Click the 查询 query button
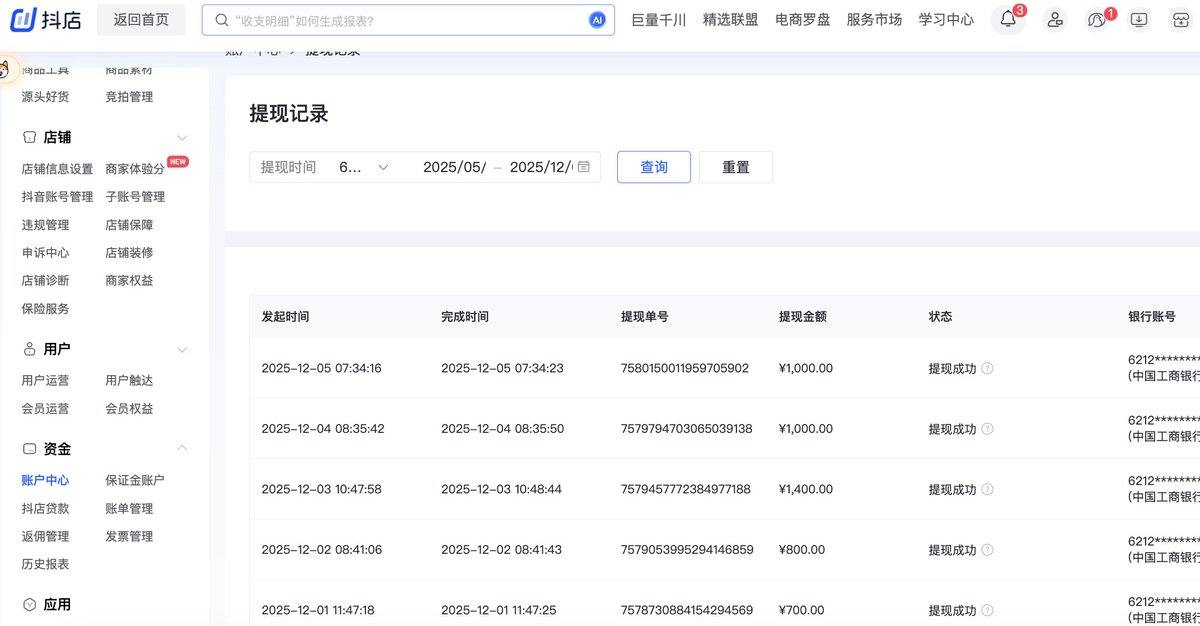The width and height of the screenshot is (1200, 626). coord(653,167)
